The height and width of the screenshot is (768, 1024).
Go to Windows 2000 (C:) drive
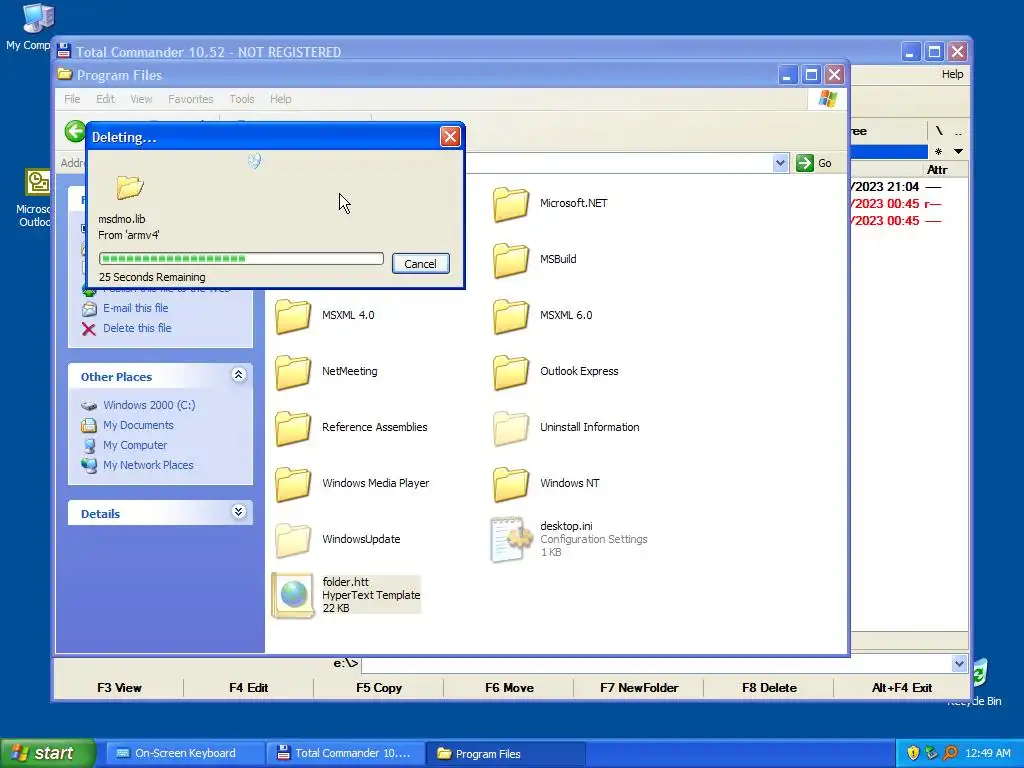pos(149,406)
